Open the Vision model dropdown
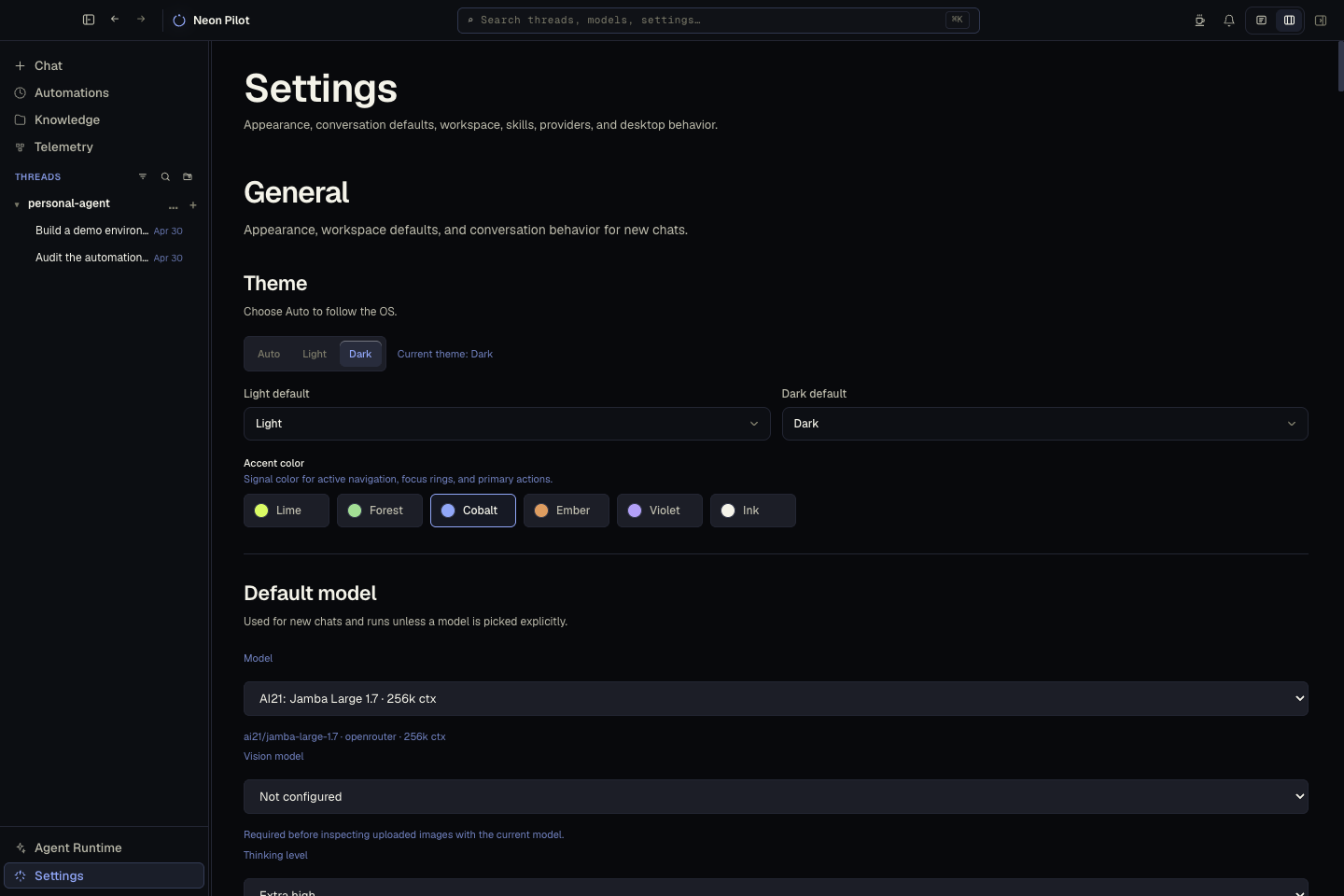Image resolution: width=1344 pixels, height=896 pixels. (x=776, y=797)
